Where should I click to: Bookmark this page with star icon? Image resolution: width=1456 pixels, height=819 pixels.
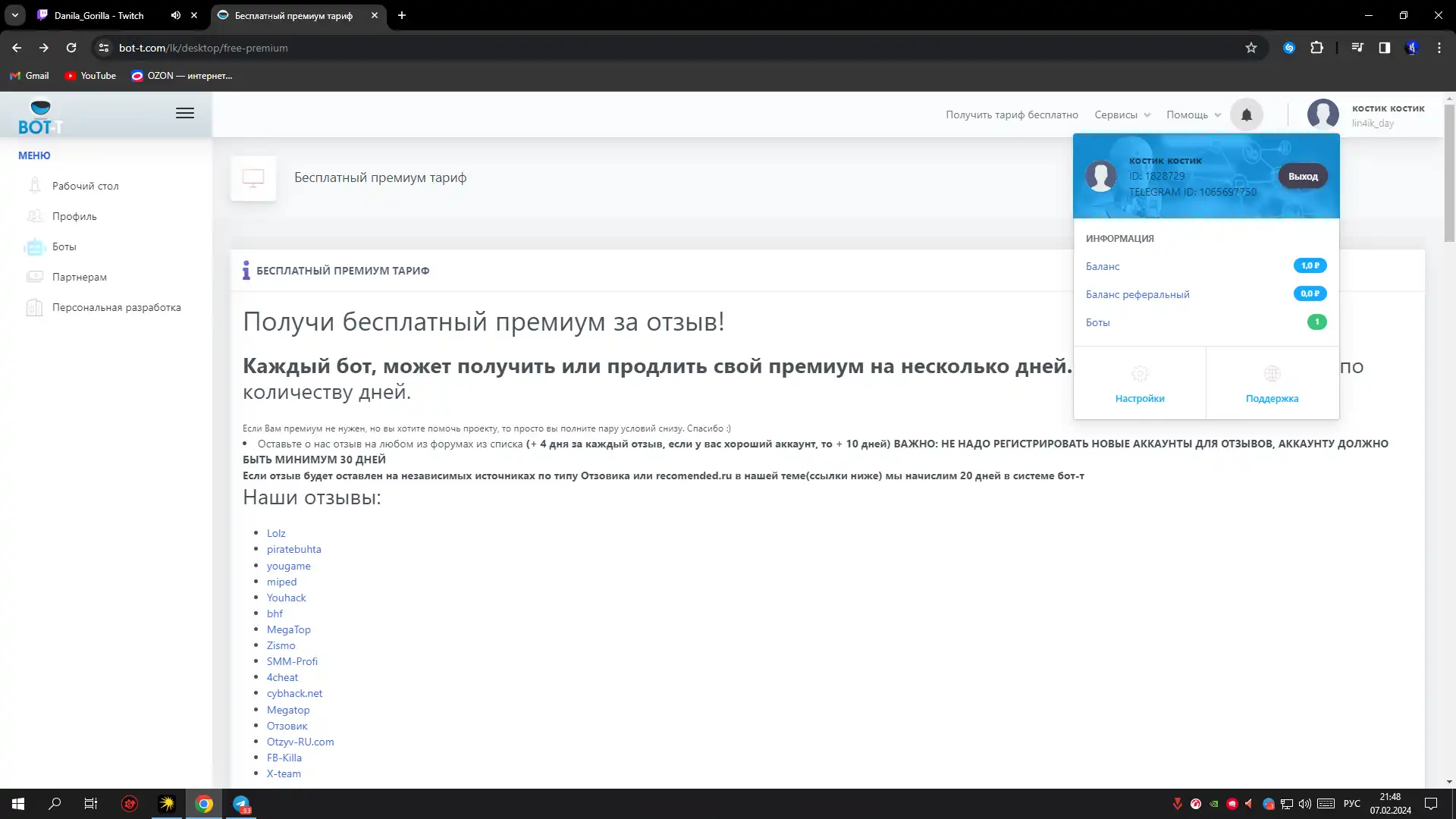[x=1251, y=48]
